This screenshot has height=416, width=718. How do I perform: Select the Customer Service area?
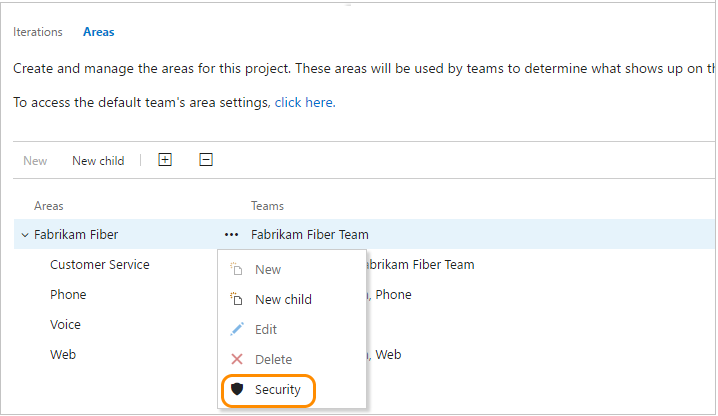point(100,265)
